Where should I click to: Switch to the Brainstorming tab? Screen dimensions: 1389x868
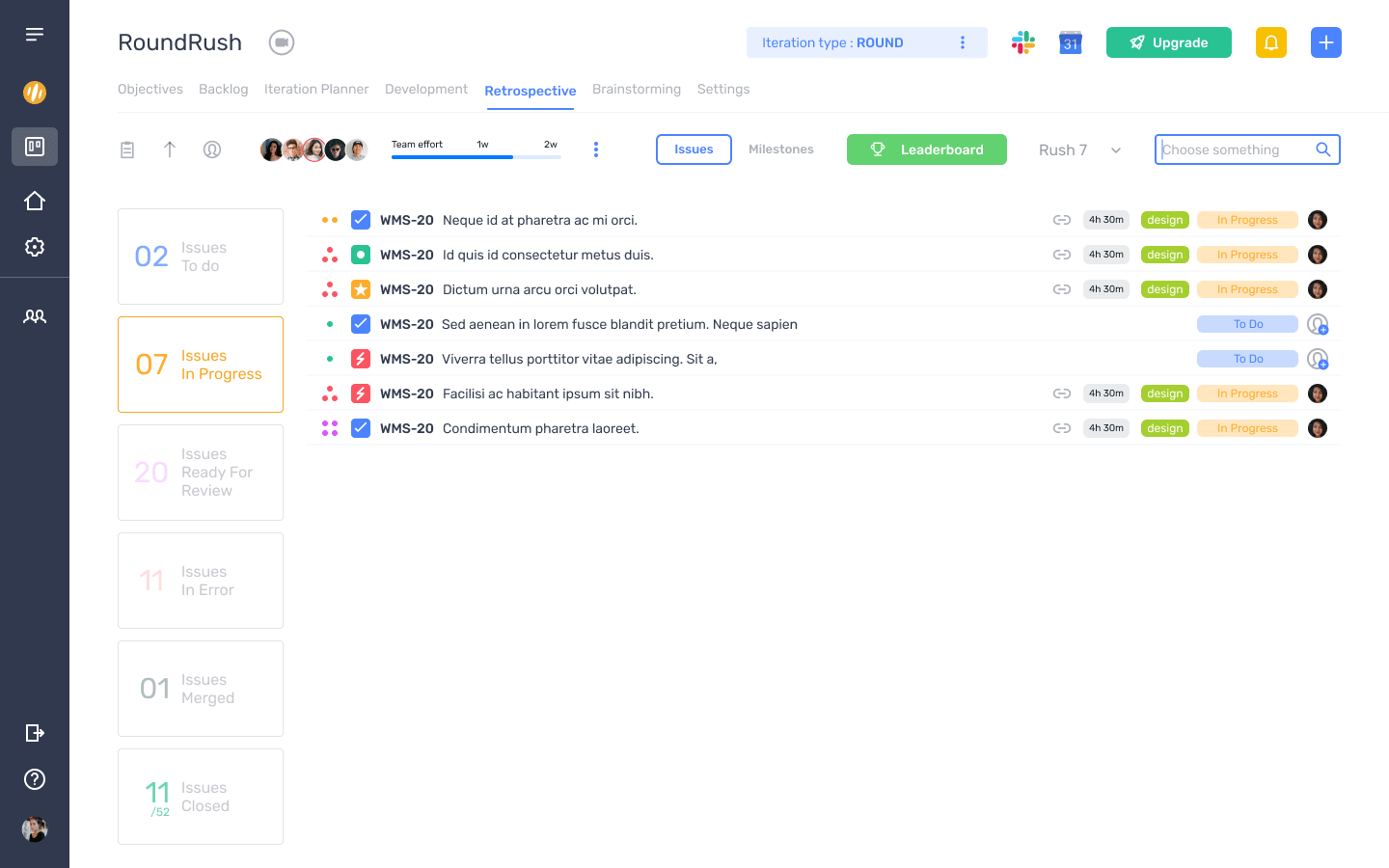pyautogui.click(x=637, y=89)
